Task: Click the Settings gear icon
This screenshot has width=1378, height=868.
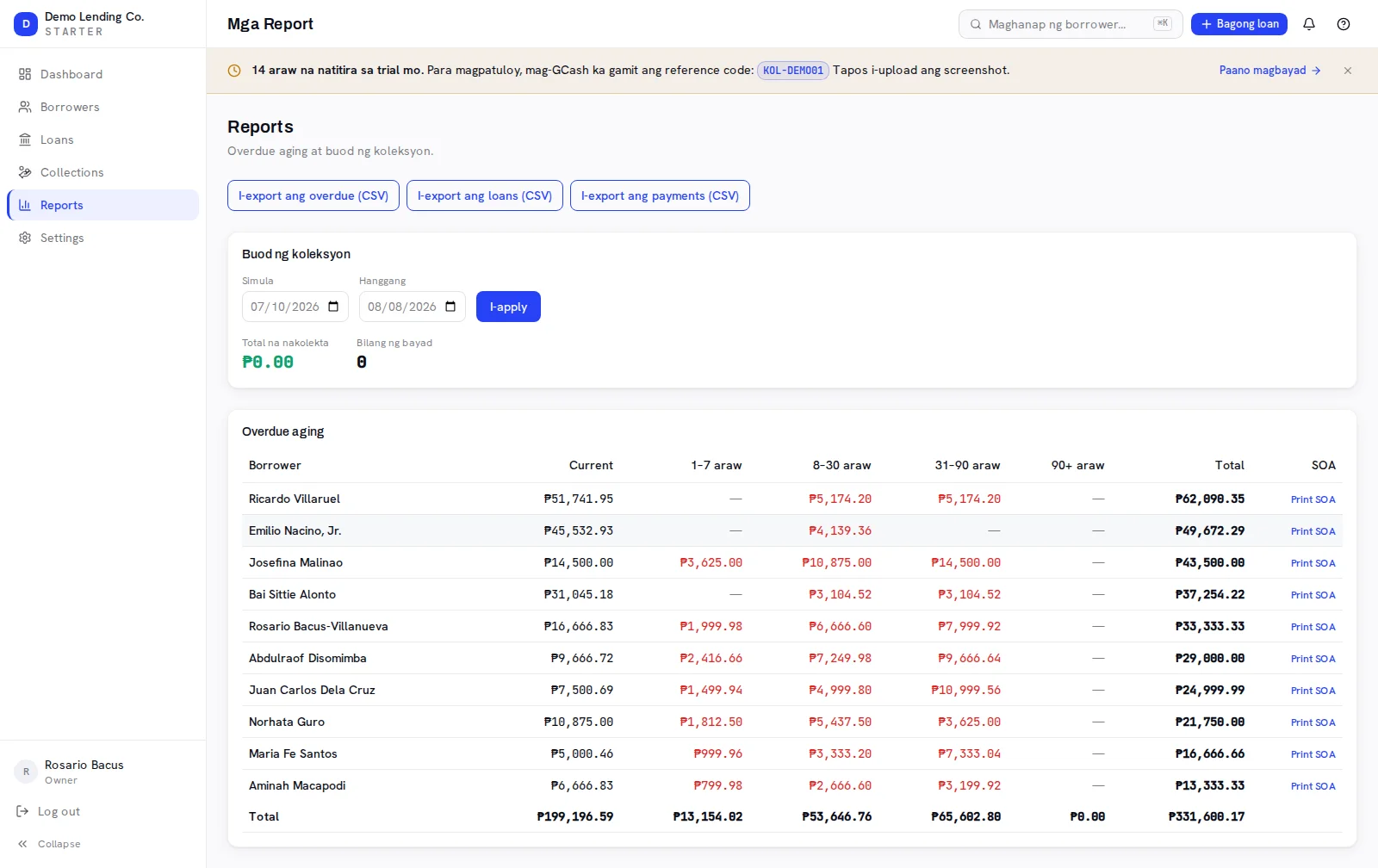Action: (25, 238)
